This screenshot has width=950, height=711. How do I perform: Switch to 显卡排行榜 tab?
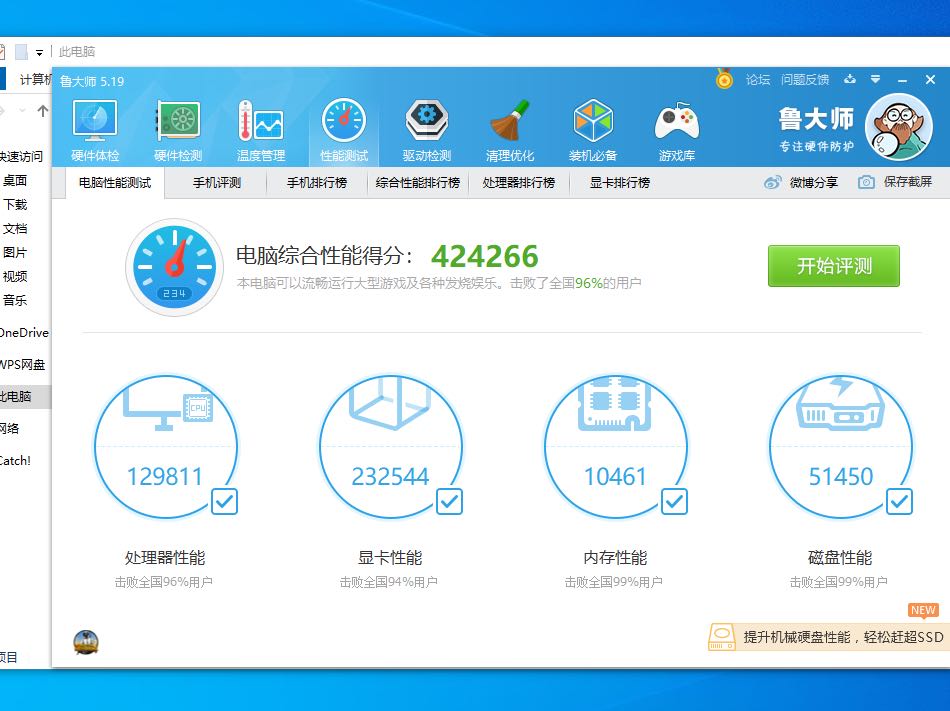(620, 183)
